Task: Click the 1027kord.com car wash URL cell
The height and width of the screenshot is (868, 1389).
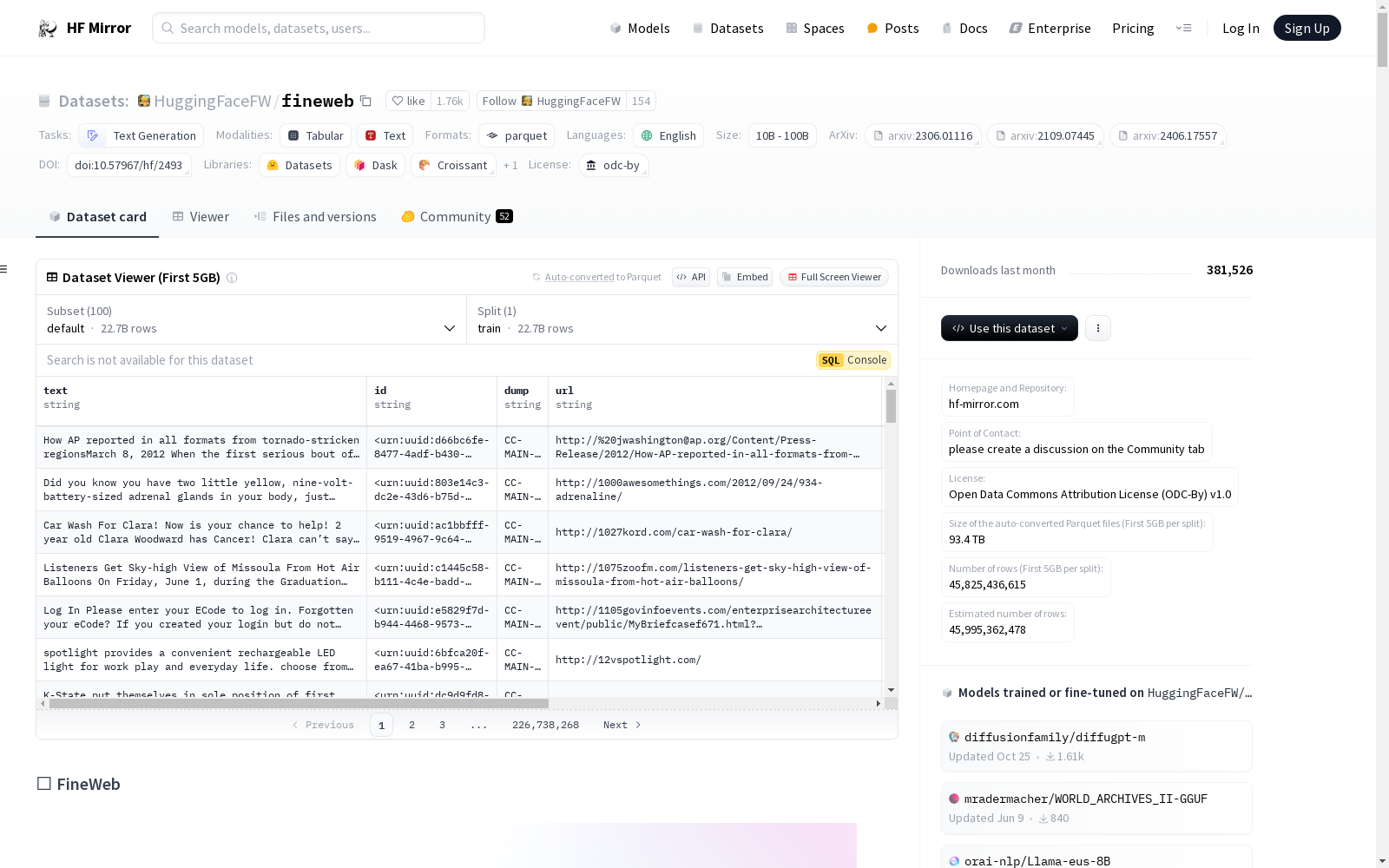Action: 714,533
